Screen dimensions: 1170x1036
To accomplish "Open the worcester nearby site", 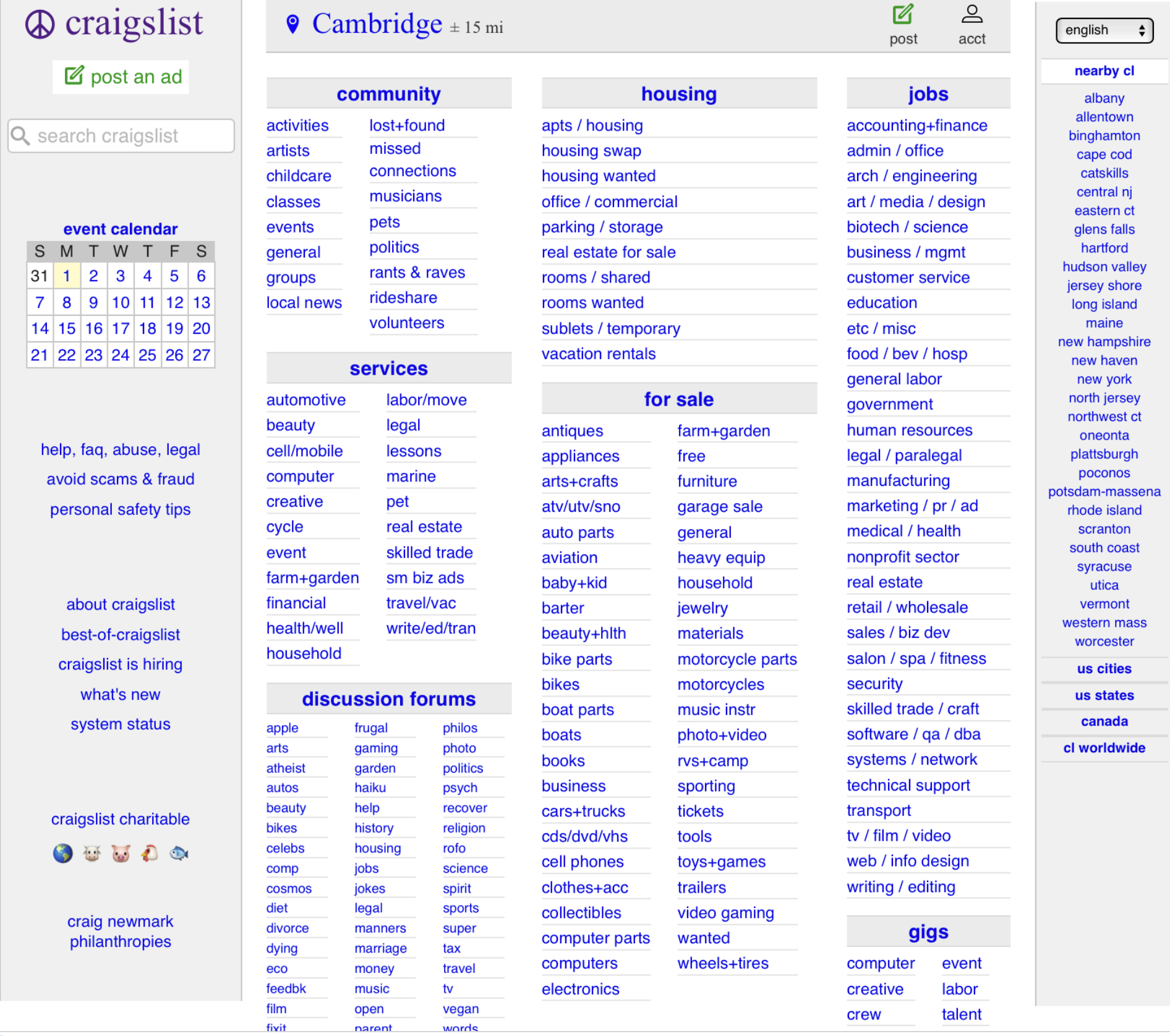I will pyautogui.click(x=1104, y=642).
